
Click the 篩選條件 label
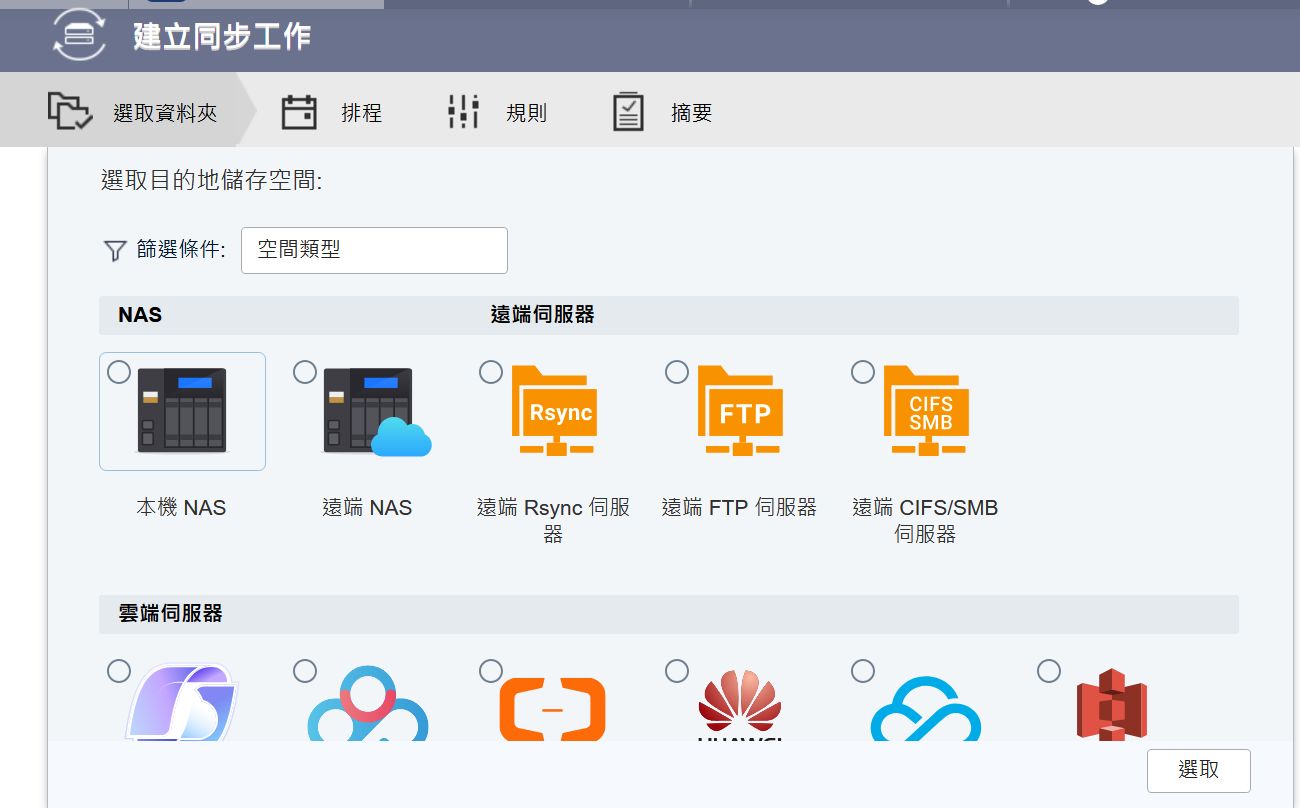point(181,250)
